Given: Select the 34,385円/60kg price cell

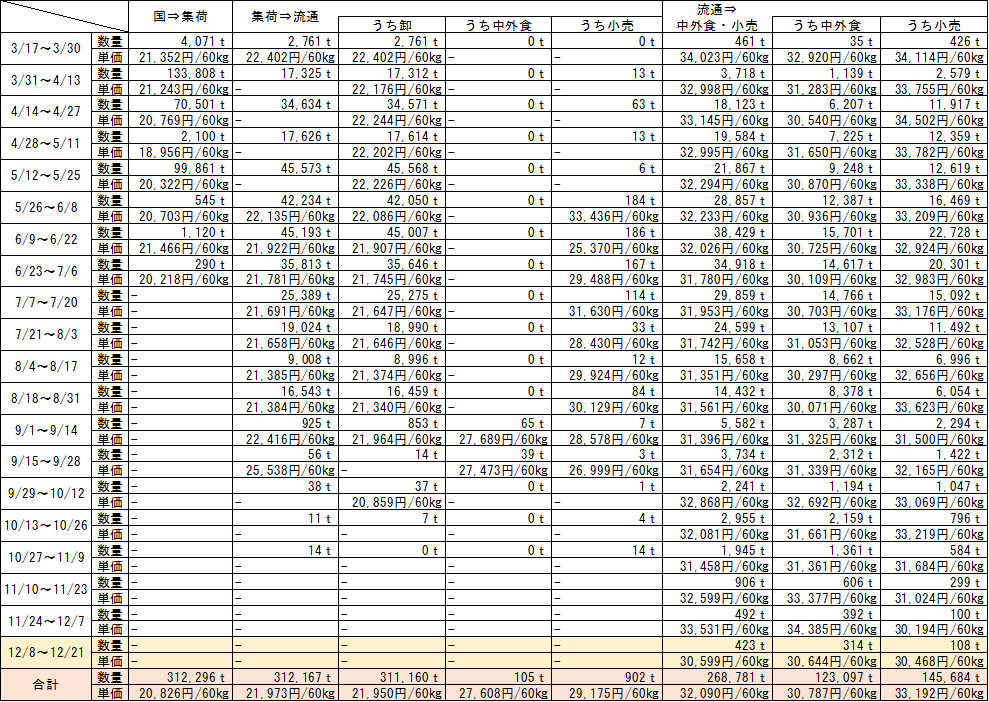Looking at the screenshot, I should pos(825,629).
